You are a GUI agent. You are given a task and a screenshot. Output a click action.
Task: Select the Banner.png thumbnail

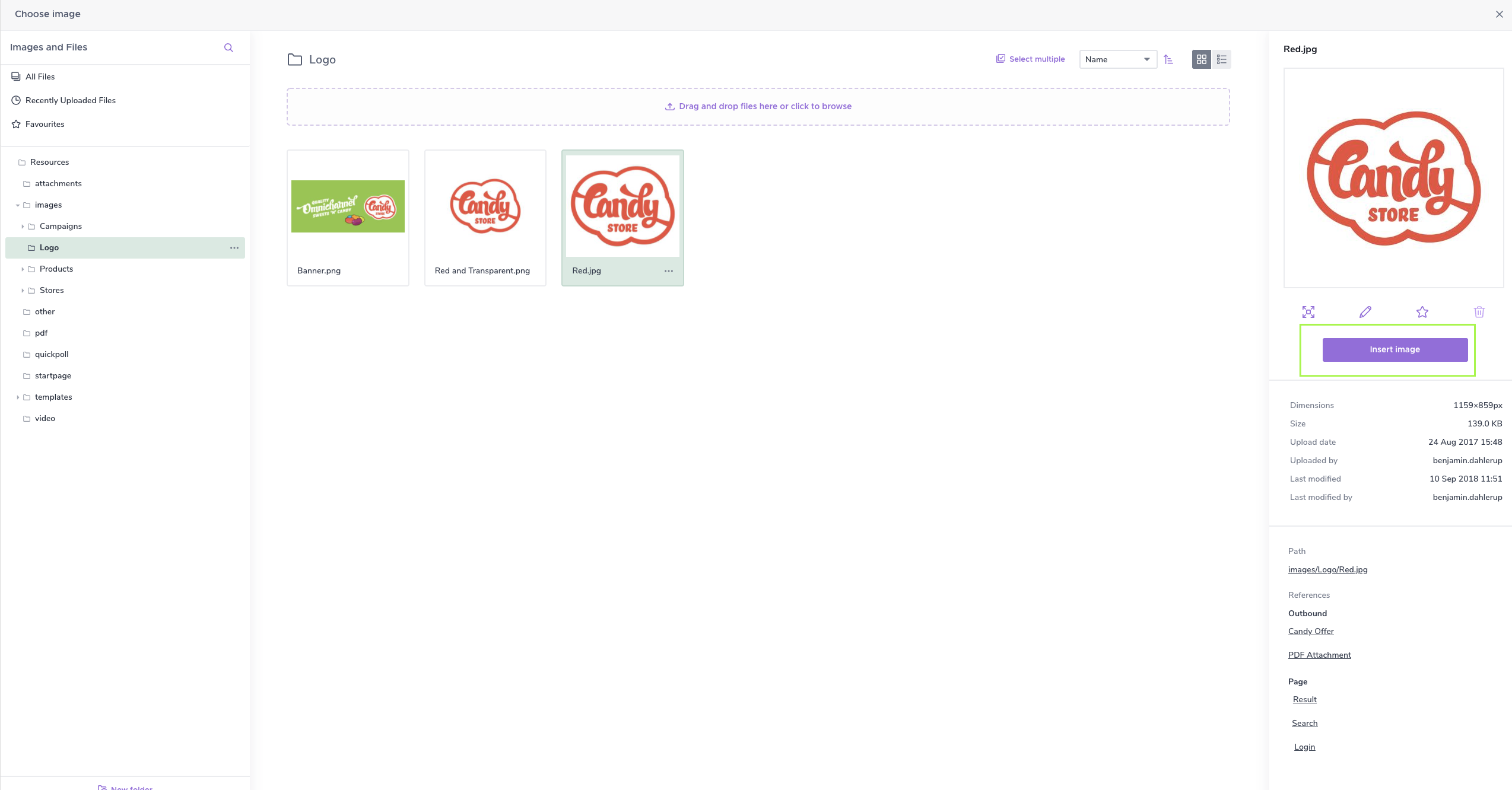348,206
